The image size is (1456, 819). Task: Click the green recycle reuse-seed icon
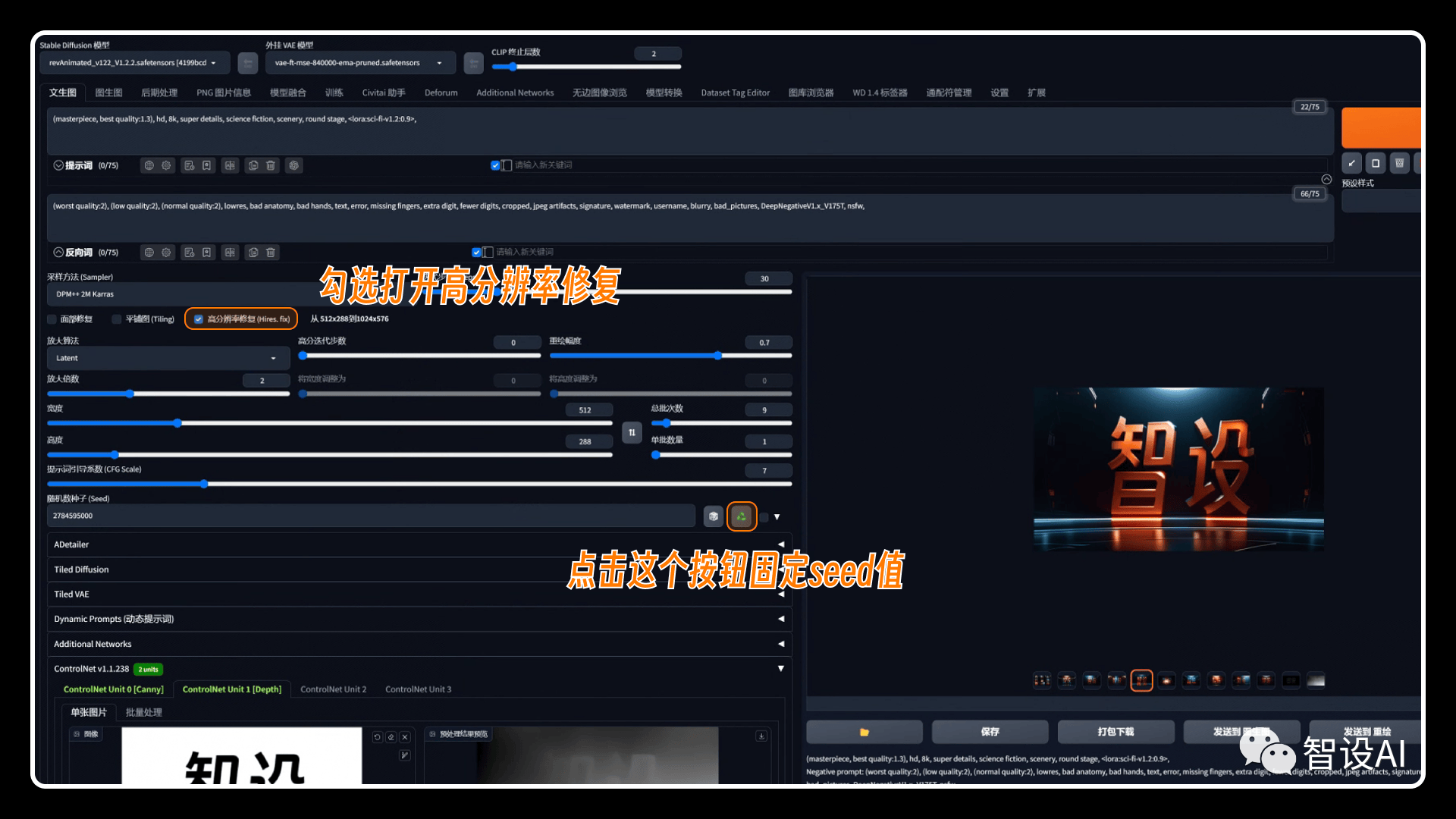tap(742, 516)
